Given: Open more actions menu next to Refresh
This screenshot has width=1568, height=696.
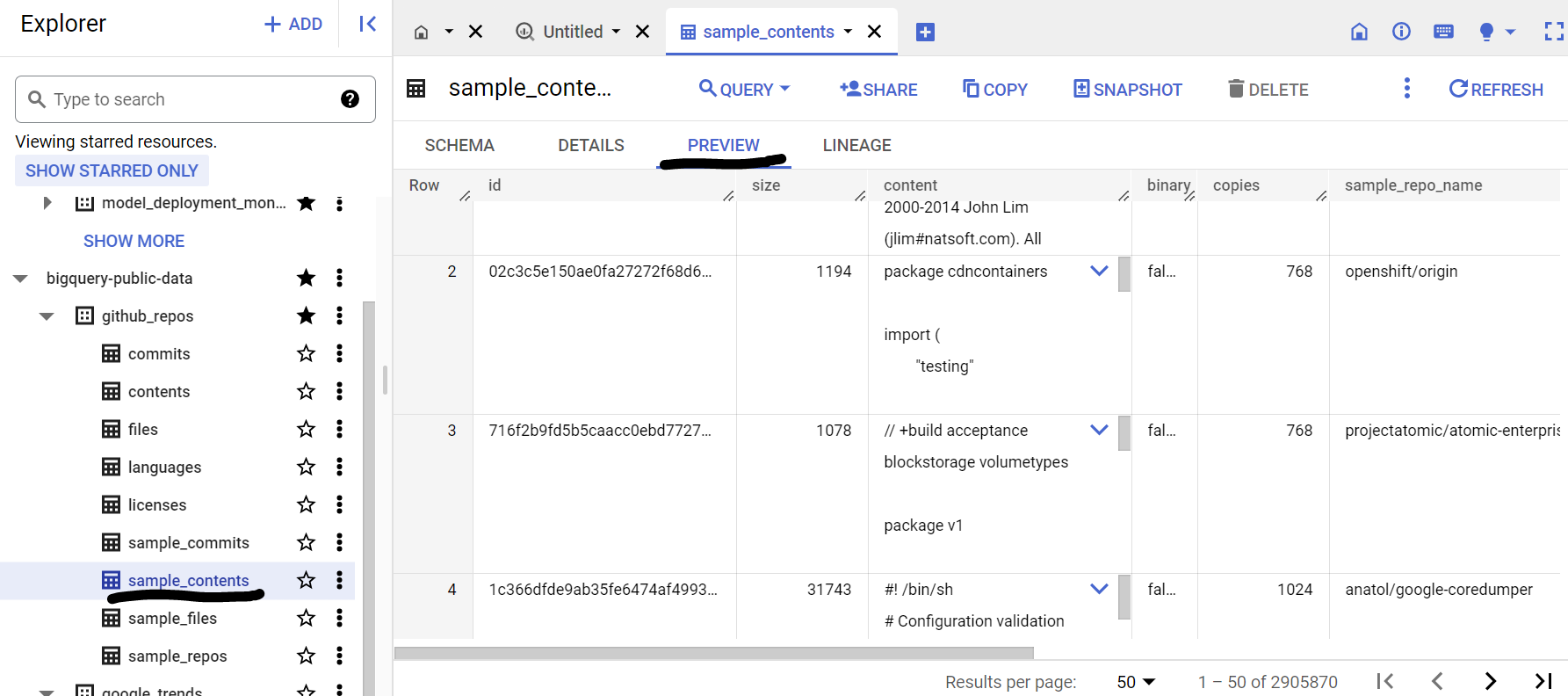Looking at the screenshot, I should pyautogui.click(x=1406, y=89).
